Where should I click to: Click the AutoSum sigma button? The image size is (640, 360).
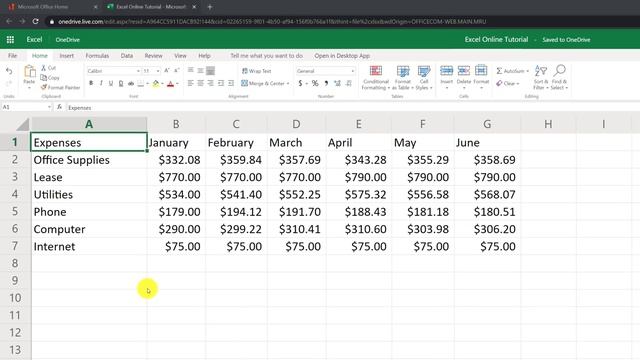(x=510, y=71)
